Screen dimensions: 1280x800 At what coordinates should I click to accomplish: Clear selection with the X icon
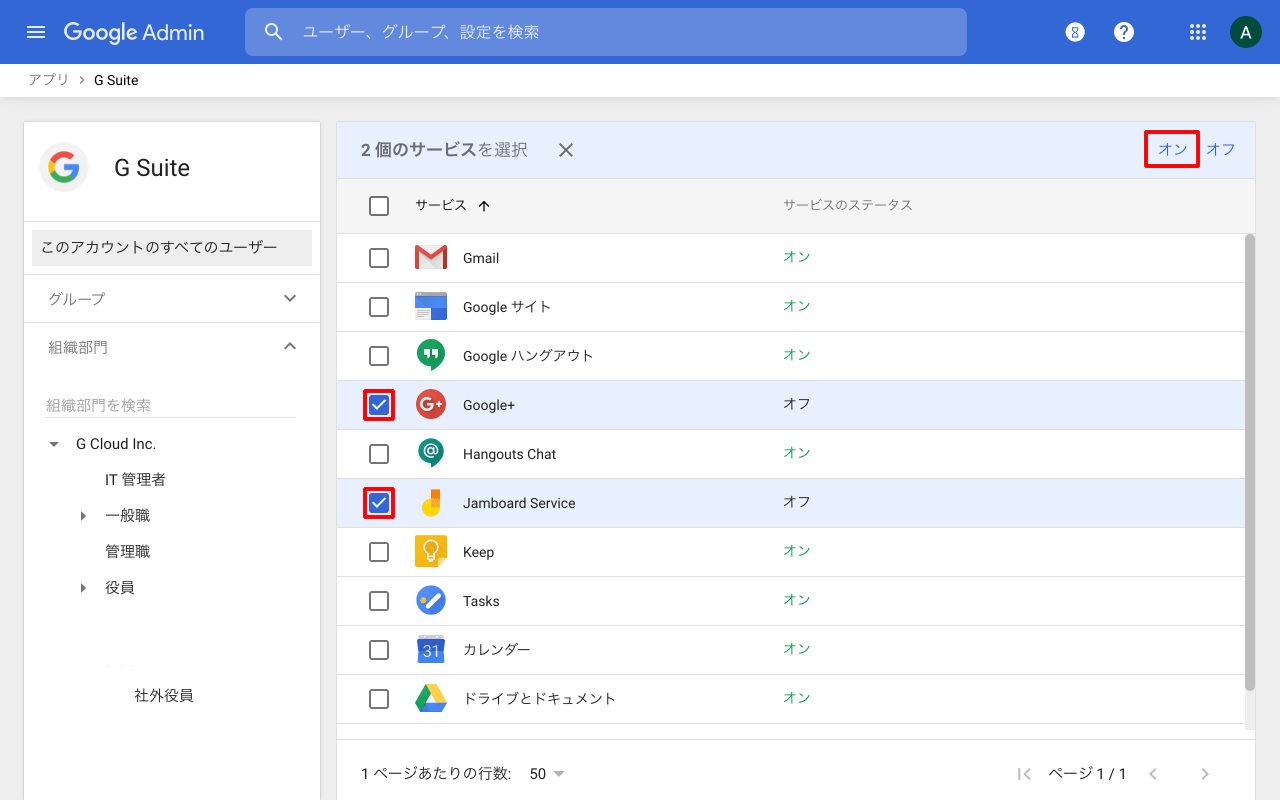click(x=566, y=150)
